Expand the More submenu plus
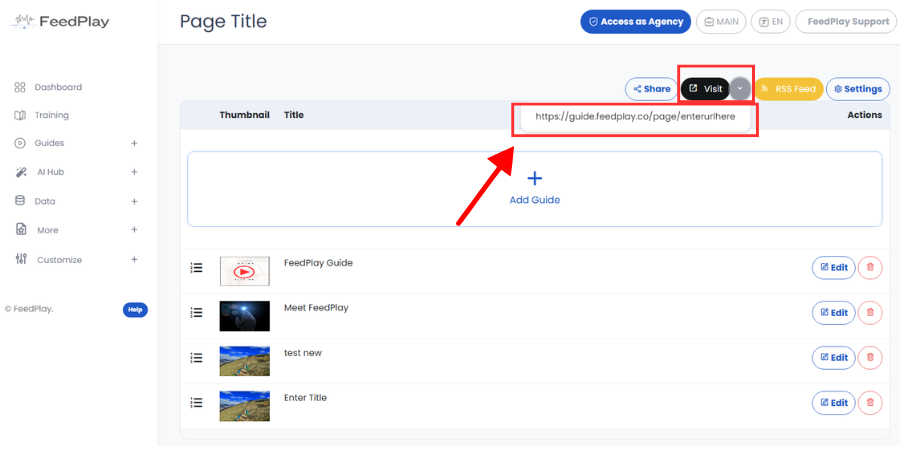 pos(134,230)
